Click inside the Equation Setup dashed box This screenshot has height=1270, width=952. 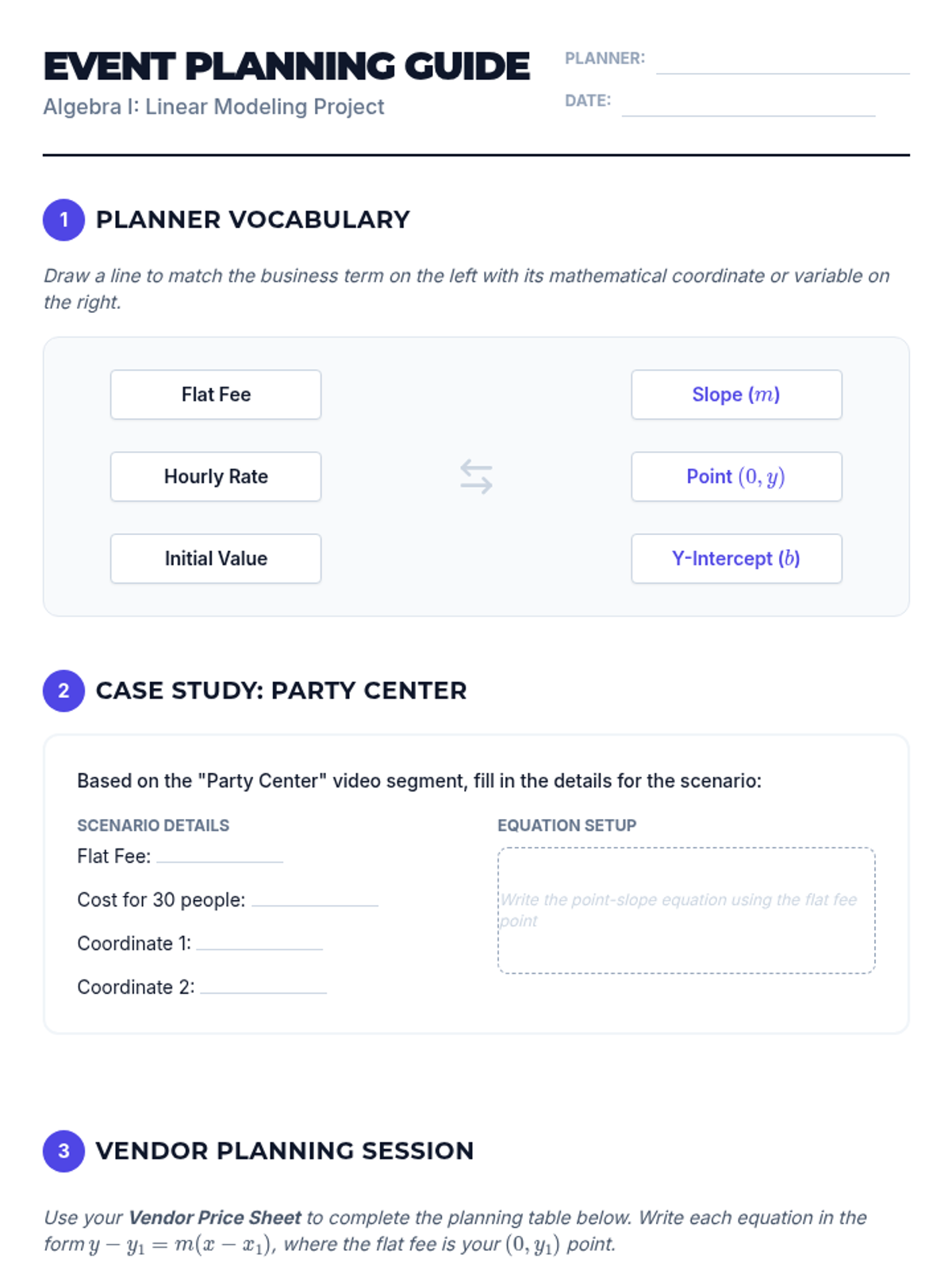686,910
